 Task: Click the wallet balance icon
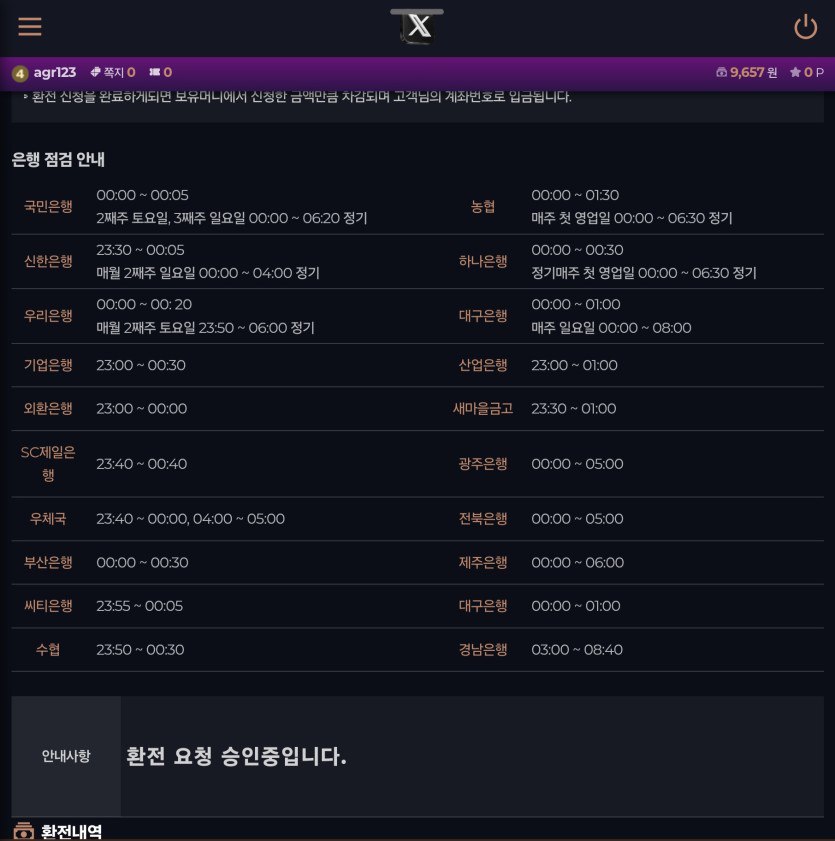pos(722,72)
